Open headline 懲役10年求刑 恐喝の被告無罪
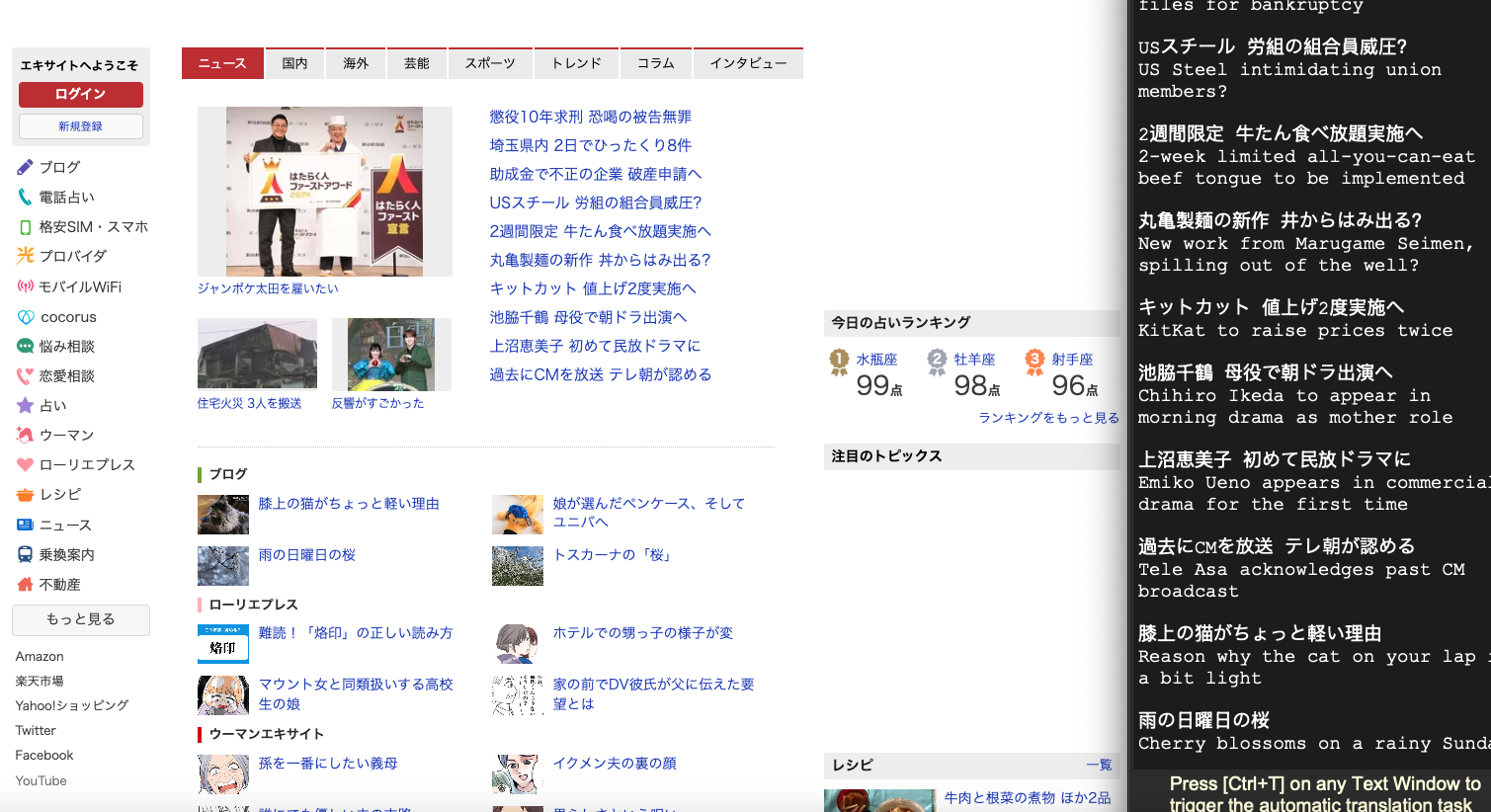The width and height of the screenshot is (1491, 812). pyautogui.click(x=591, y=117)
